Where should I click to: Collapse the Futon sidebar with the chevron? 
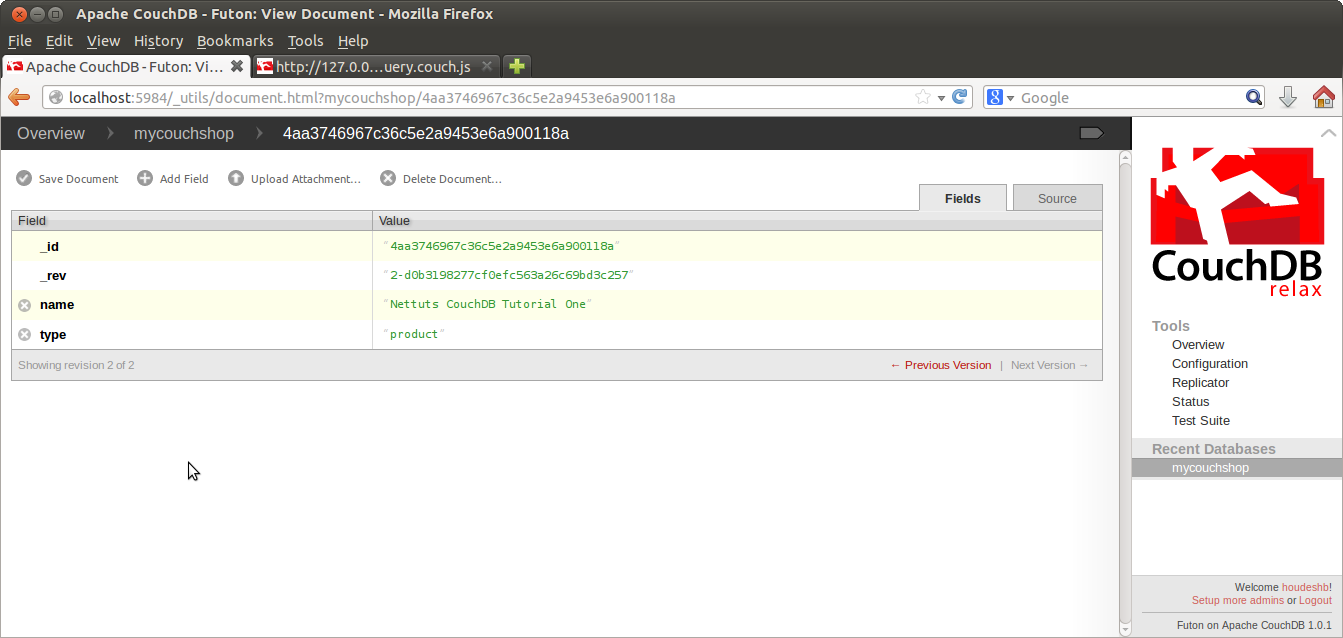(1328, 133)
